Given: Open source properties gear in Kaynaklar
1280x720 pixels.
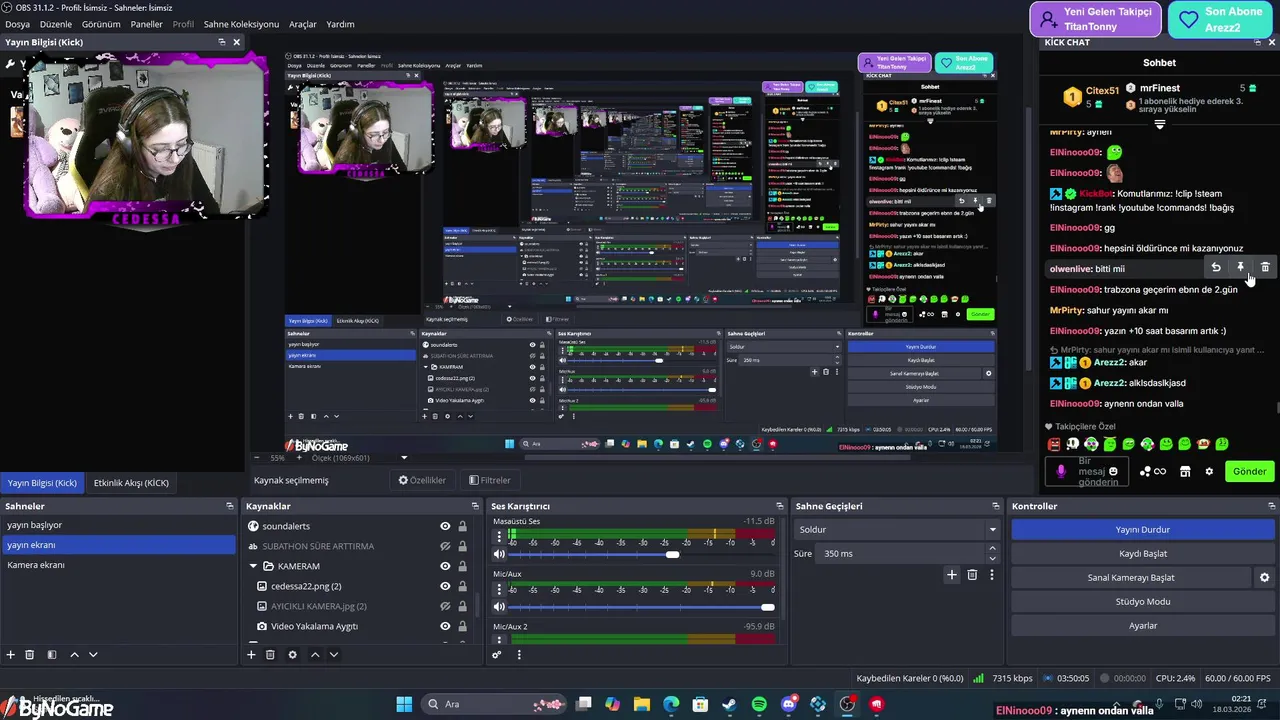Looking at the screenshot, I should point(292,654).
